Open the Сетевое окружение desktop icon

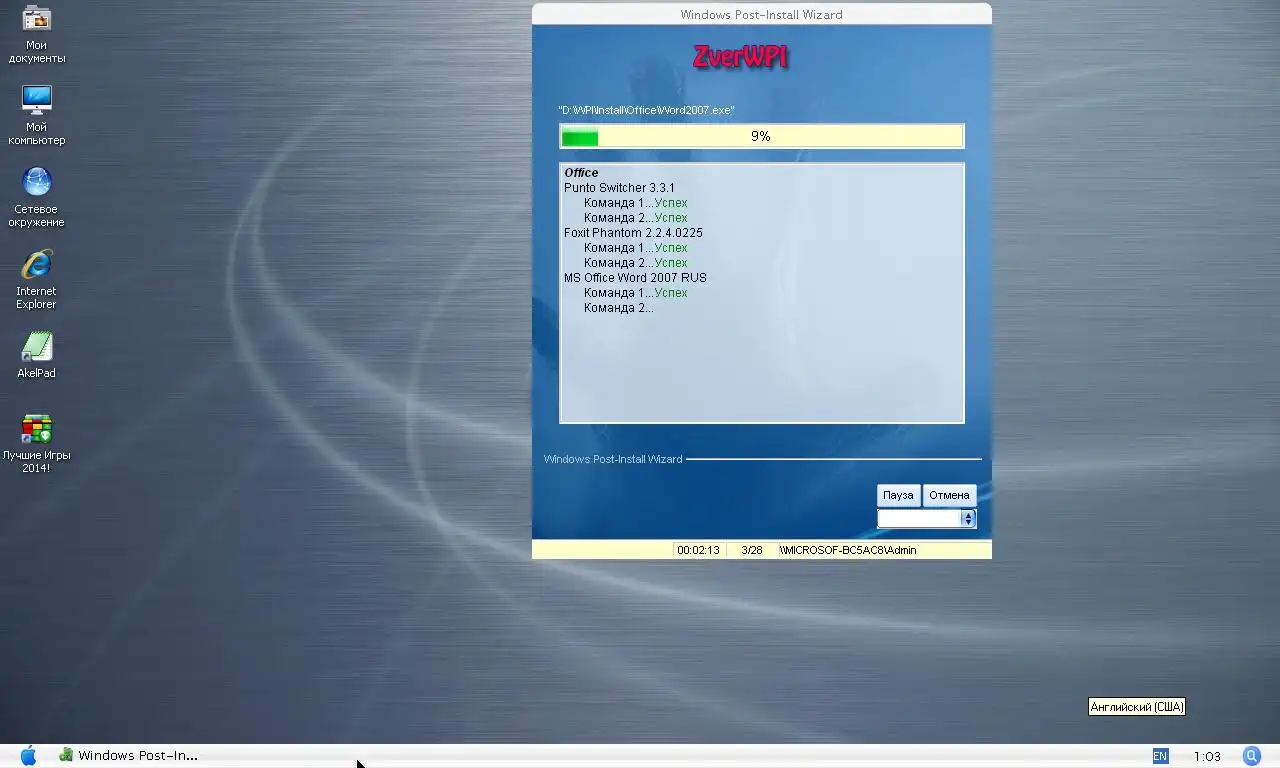[x=37, y=198]
